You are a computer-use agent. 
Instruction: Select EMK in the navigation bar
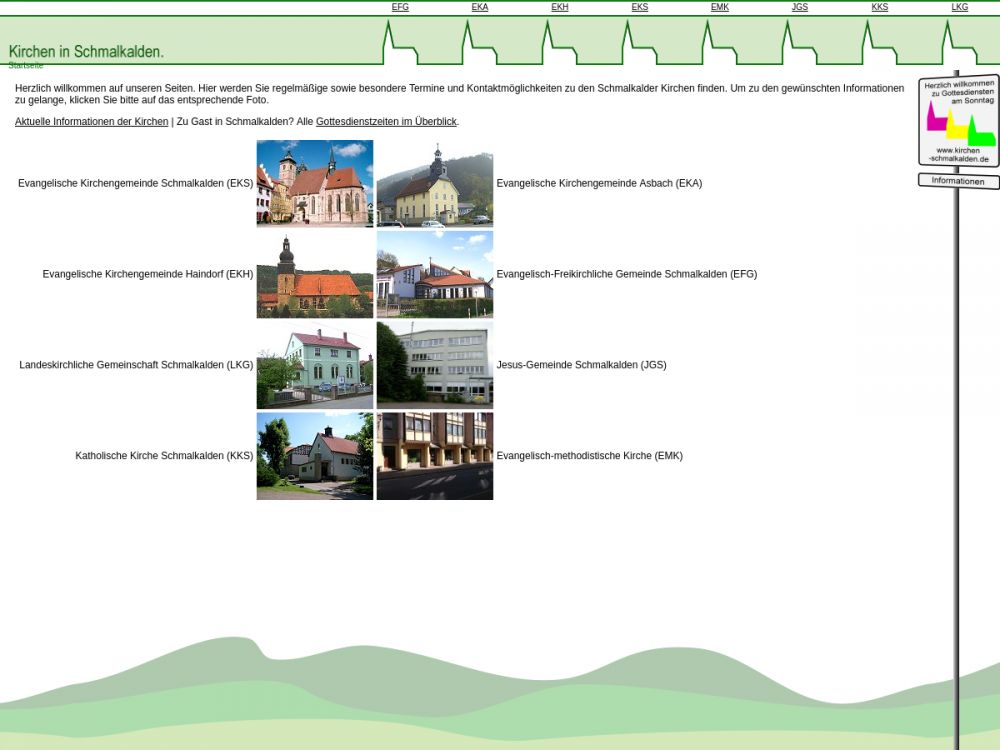tap(720, 7)
